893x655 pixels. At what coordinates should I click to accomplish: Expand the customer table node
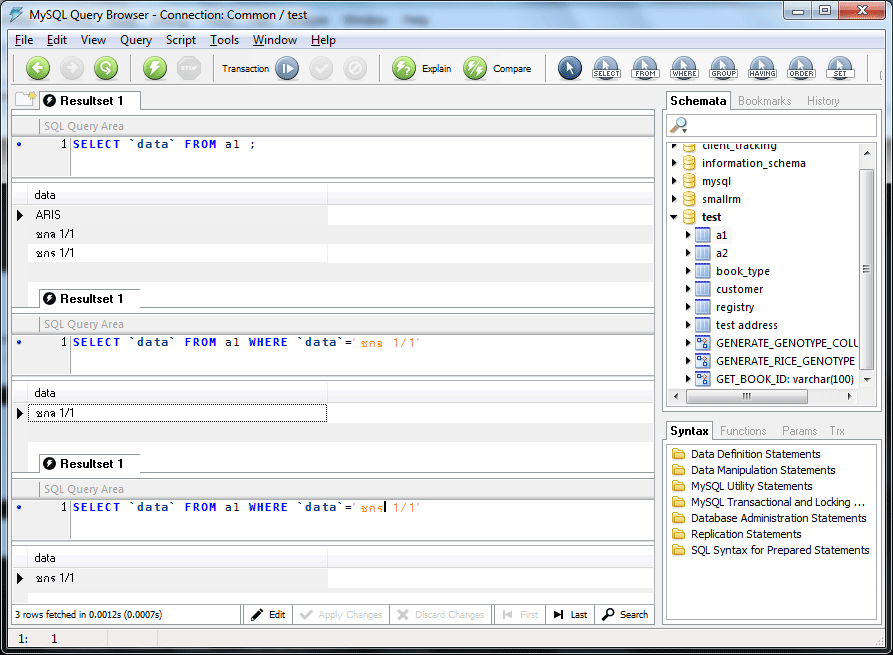point(688,289)
